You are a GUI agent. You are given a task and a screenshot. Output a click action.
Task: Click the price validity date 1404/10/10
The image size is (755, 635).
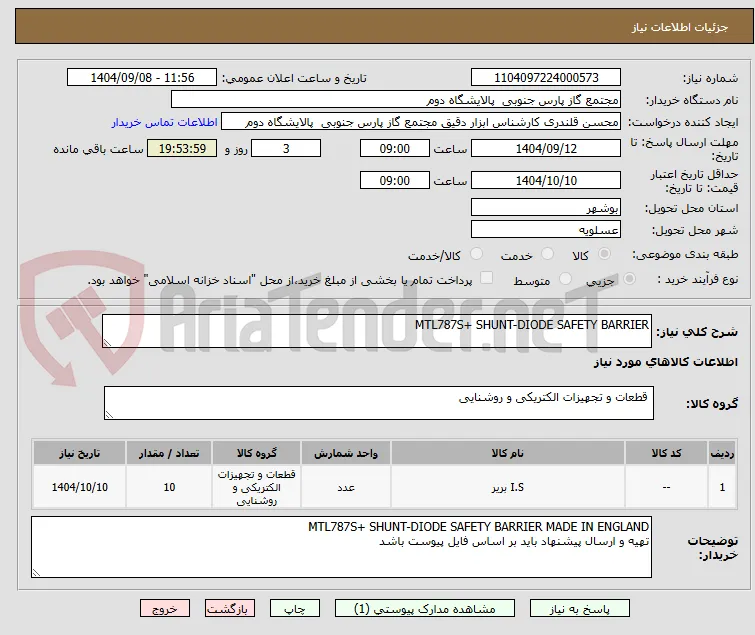click(546, 180)
